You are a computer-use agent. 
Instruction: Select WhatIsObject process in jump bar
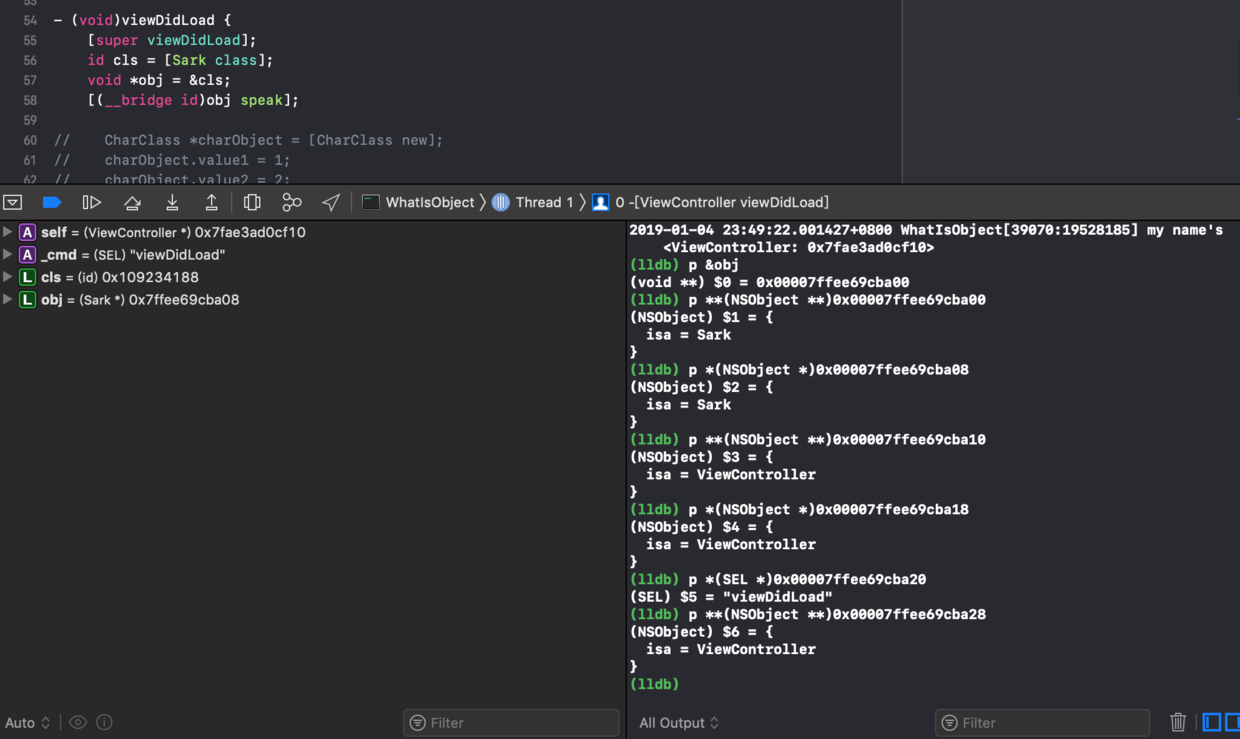pyautogui.click(x=418, y=202)
